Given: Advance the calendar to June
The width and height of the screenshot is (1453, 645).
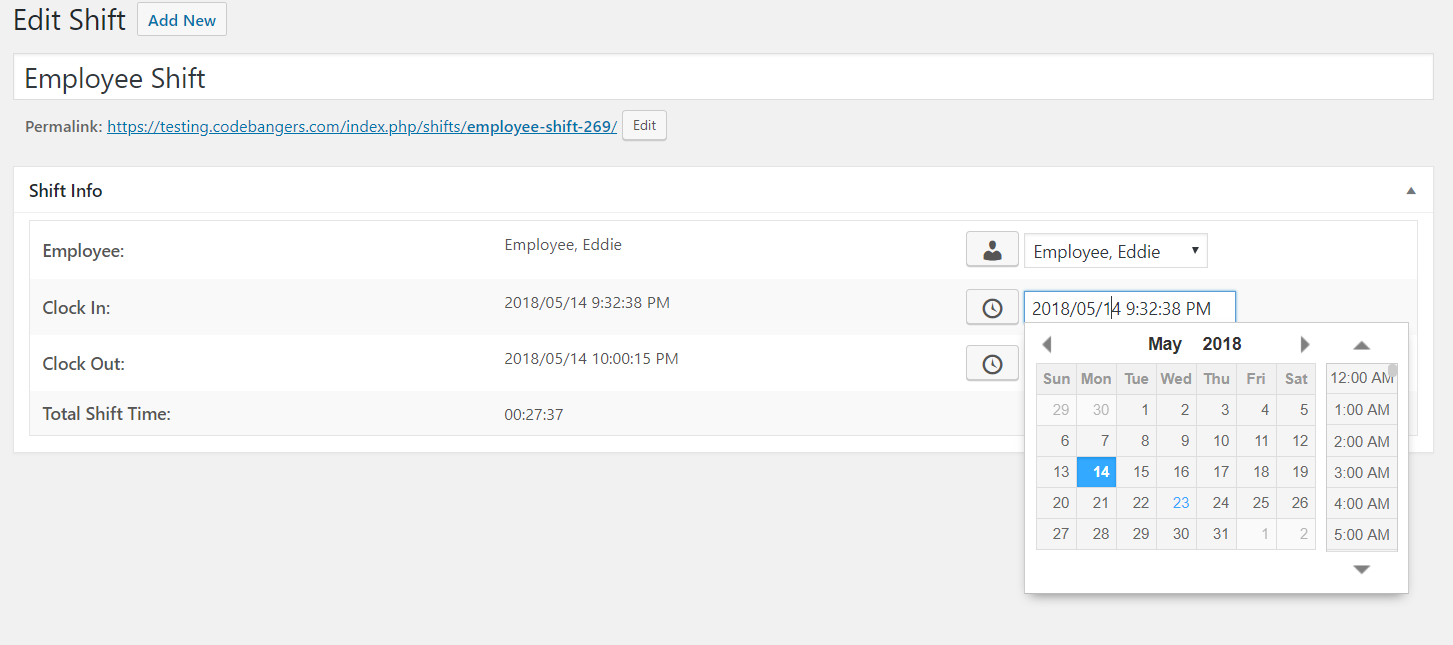Looking at the screenshot, I should tap(1305, 343).
